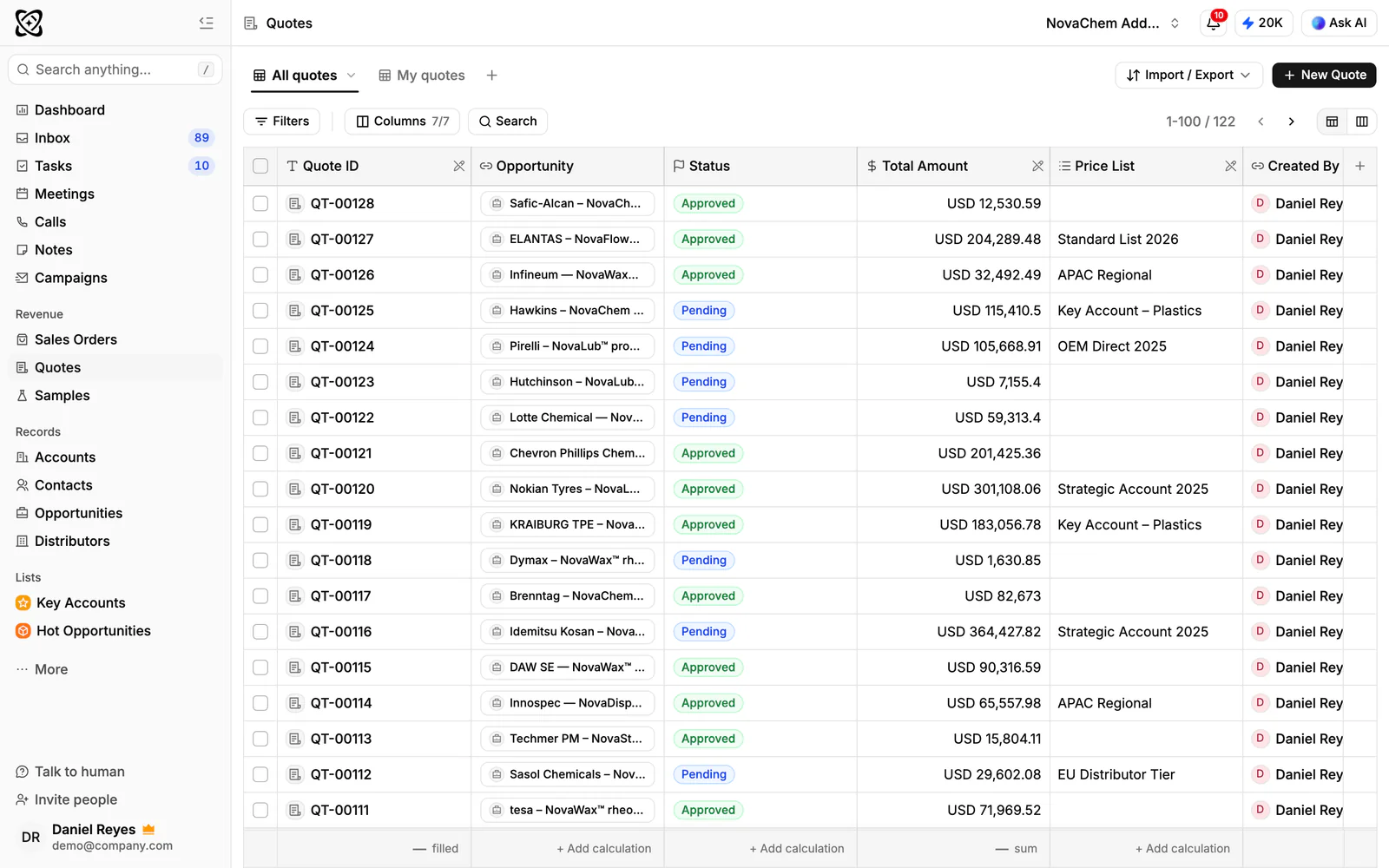
Task: Open the NovaChem workspace switcher
Action: point(1113,23)
